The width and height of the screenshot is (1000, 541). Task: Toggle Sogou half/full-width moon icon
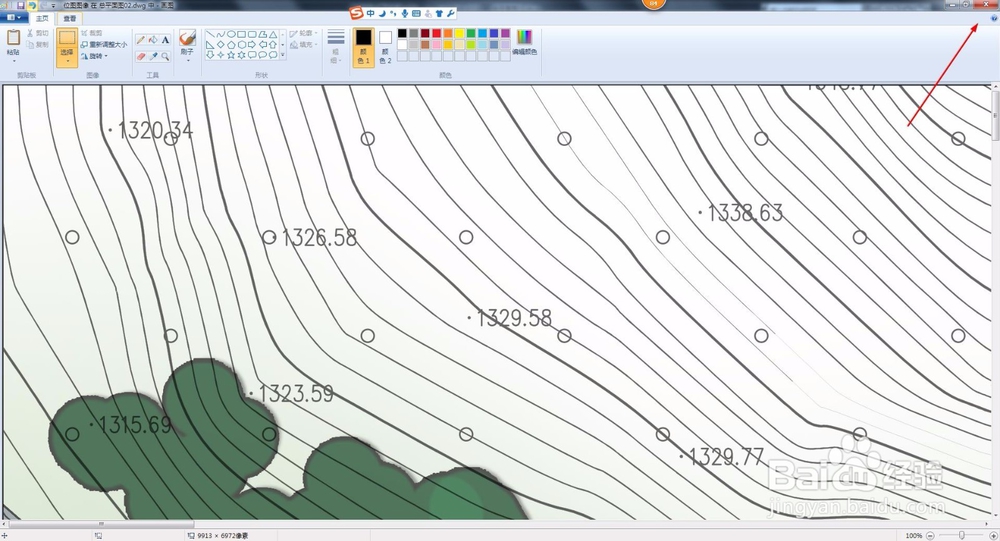[x=382, y=13]
